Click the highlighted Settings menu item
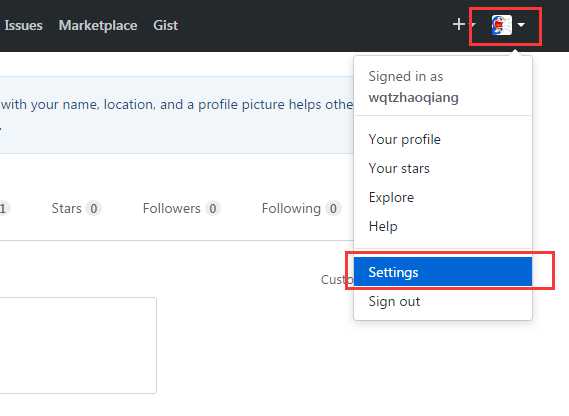Viewport: 569px width, 416px height. [443, 272]
